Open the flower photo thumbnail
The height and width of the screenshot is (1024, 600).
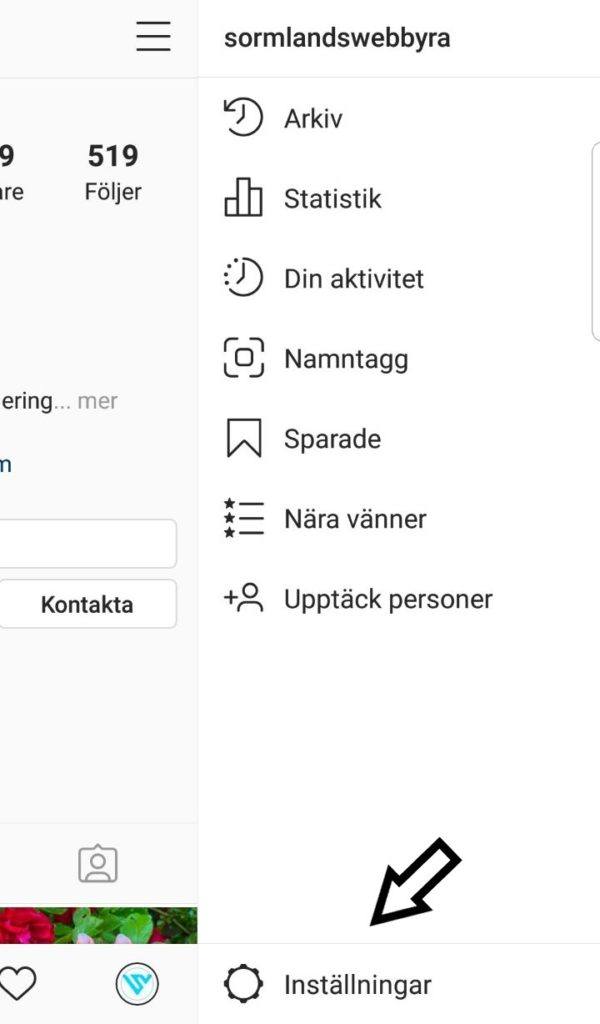click(98, 925)
